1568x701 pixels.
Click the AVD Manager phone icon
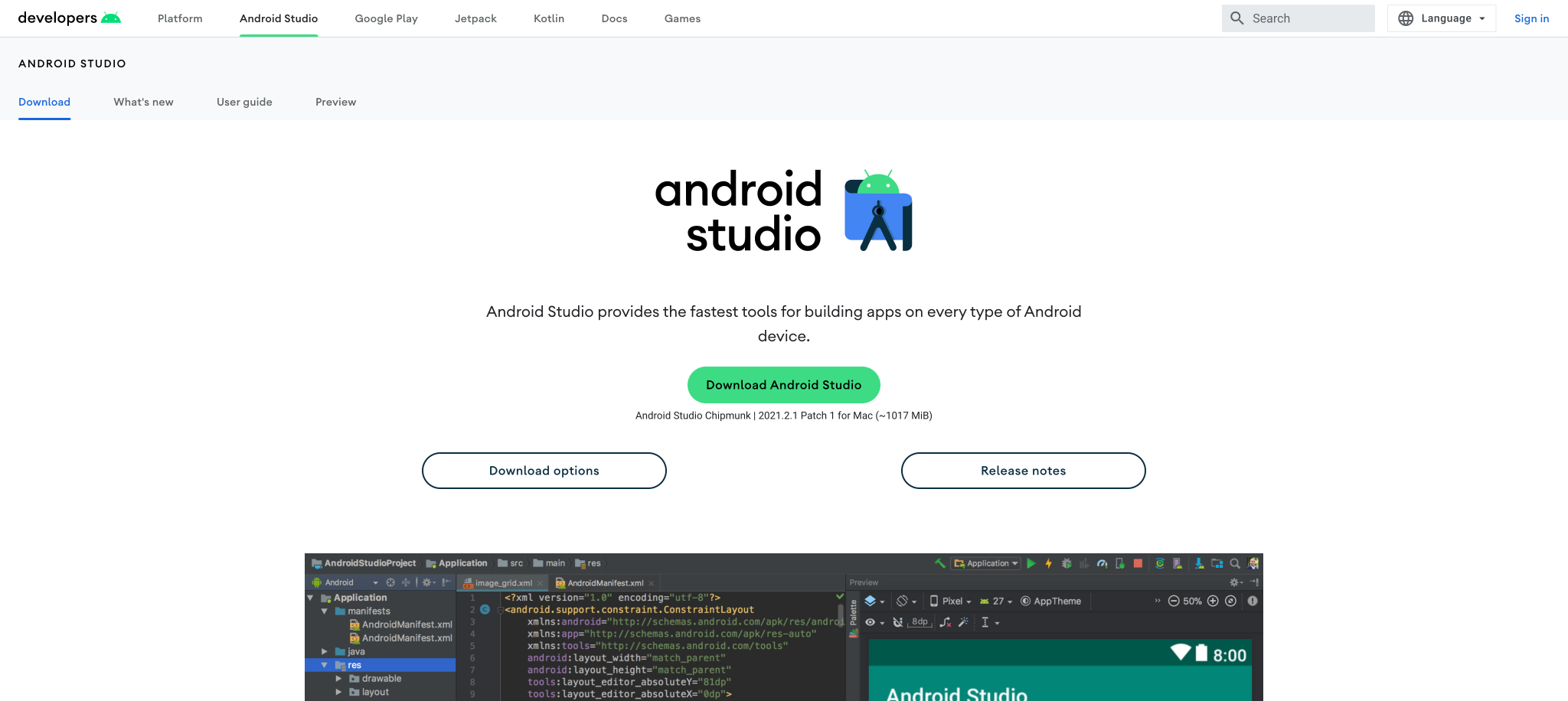(1178, 563)
